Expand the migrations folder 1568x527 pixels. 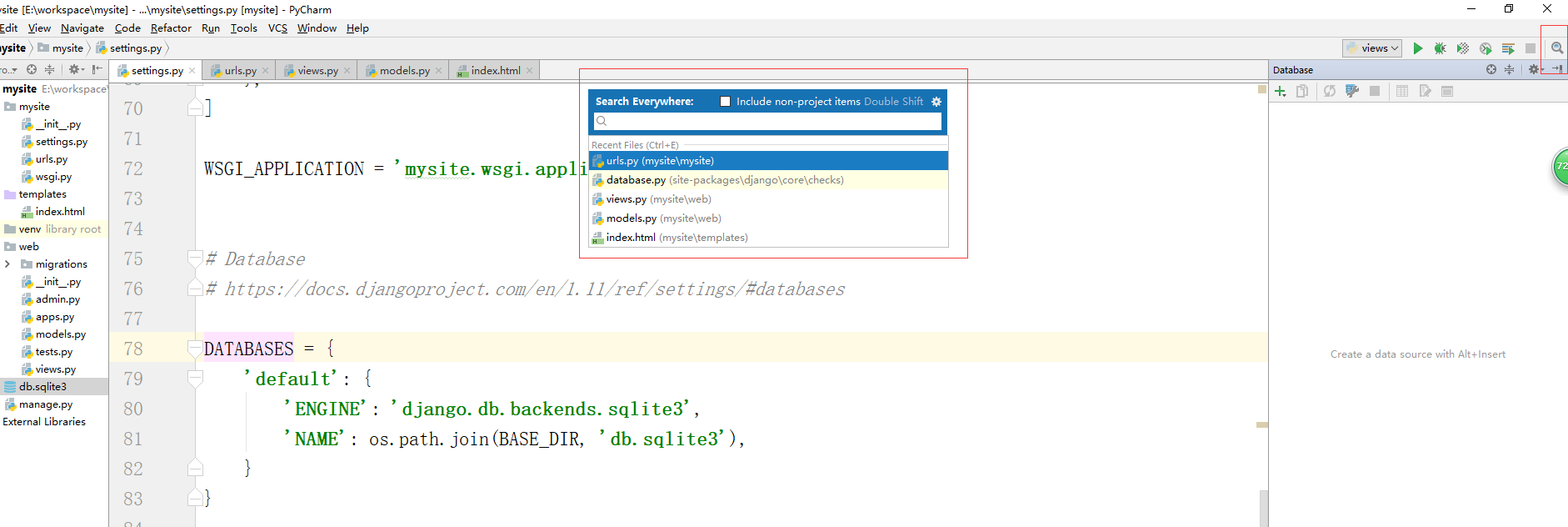point(7,264)
